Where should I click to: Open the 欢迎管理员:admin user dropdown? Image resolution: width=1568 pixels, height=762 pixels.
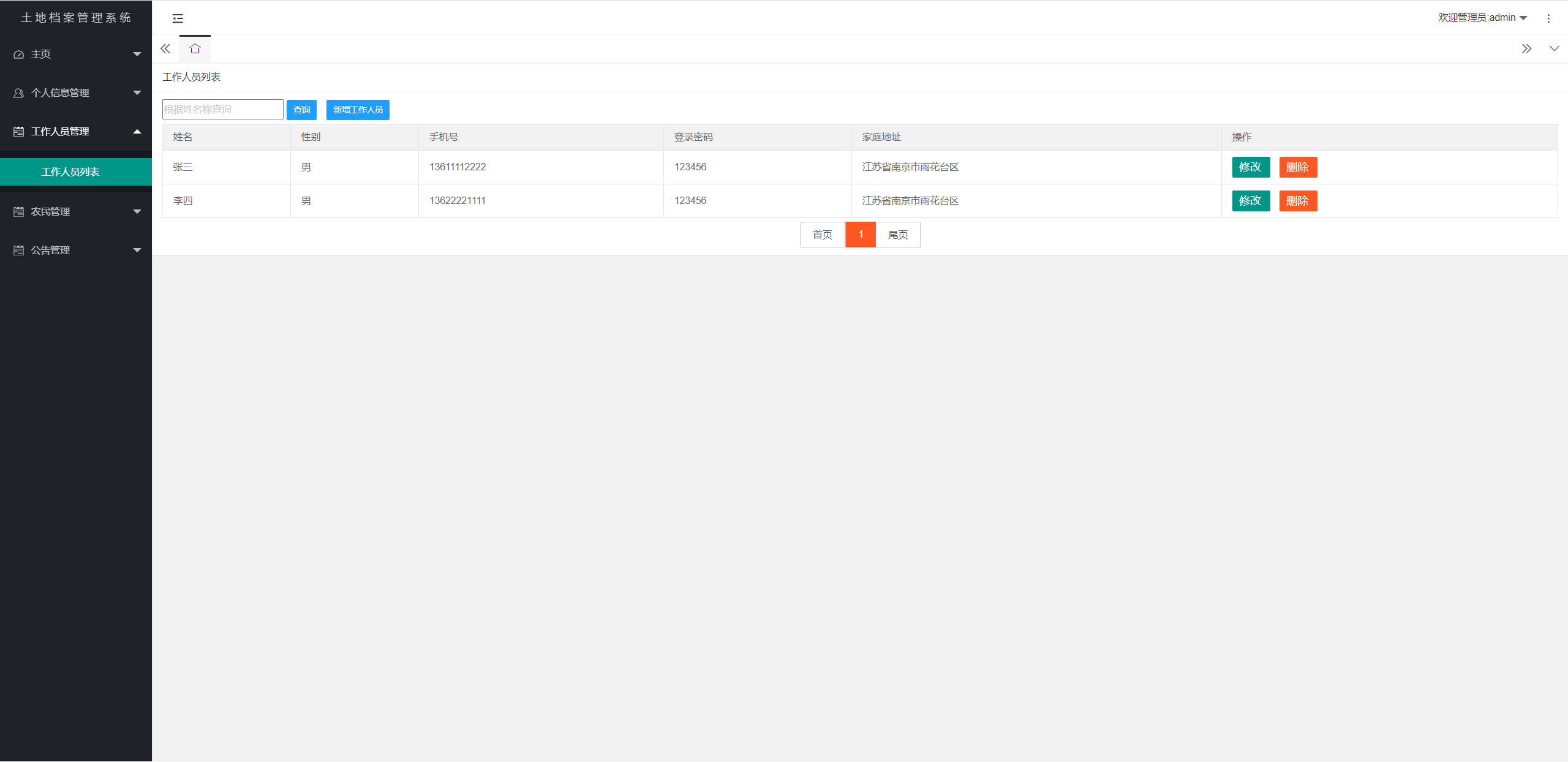click(1482, 18)
